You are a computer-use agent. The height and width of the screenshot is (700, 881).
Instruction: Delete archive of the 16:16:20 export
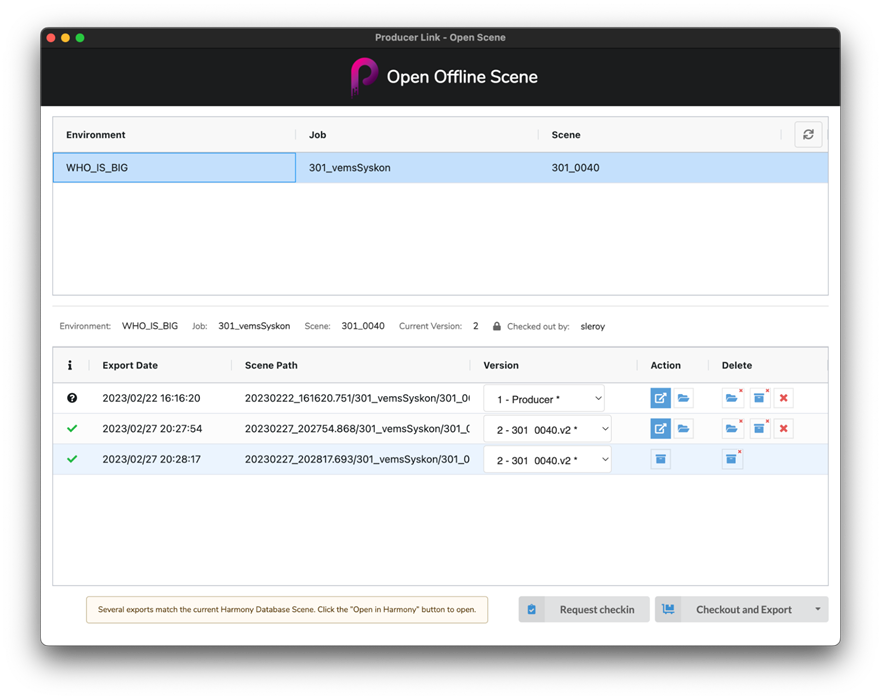click(x=759, y=398)
